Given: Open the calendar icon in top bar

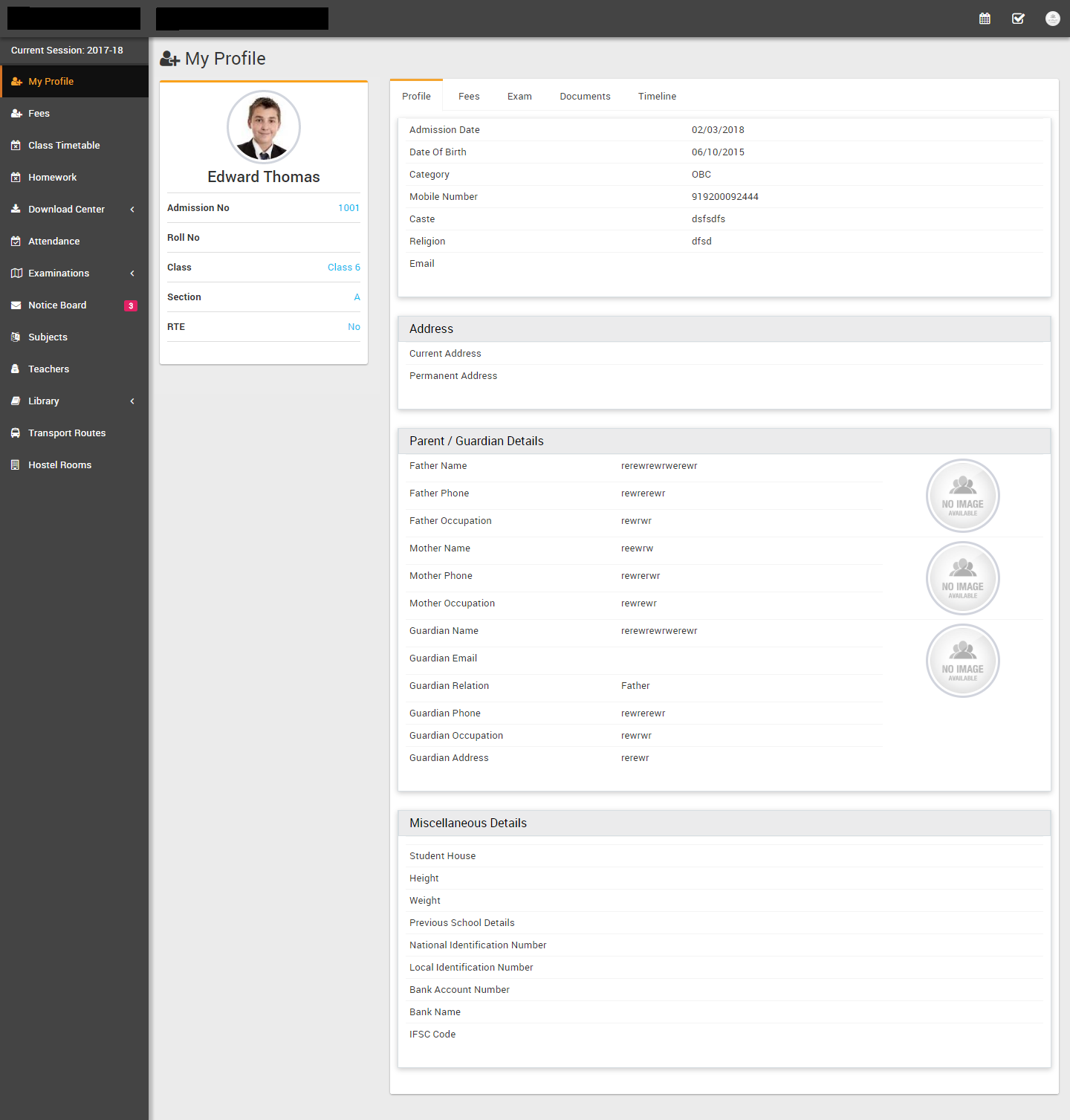Looking at the screenshot, I should point(985,19).
